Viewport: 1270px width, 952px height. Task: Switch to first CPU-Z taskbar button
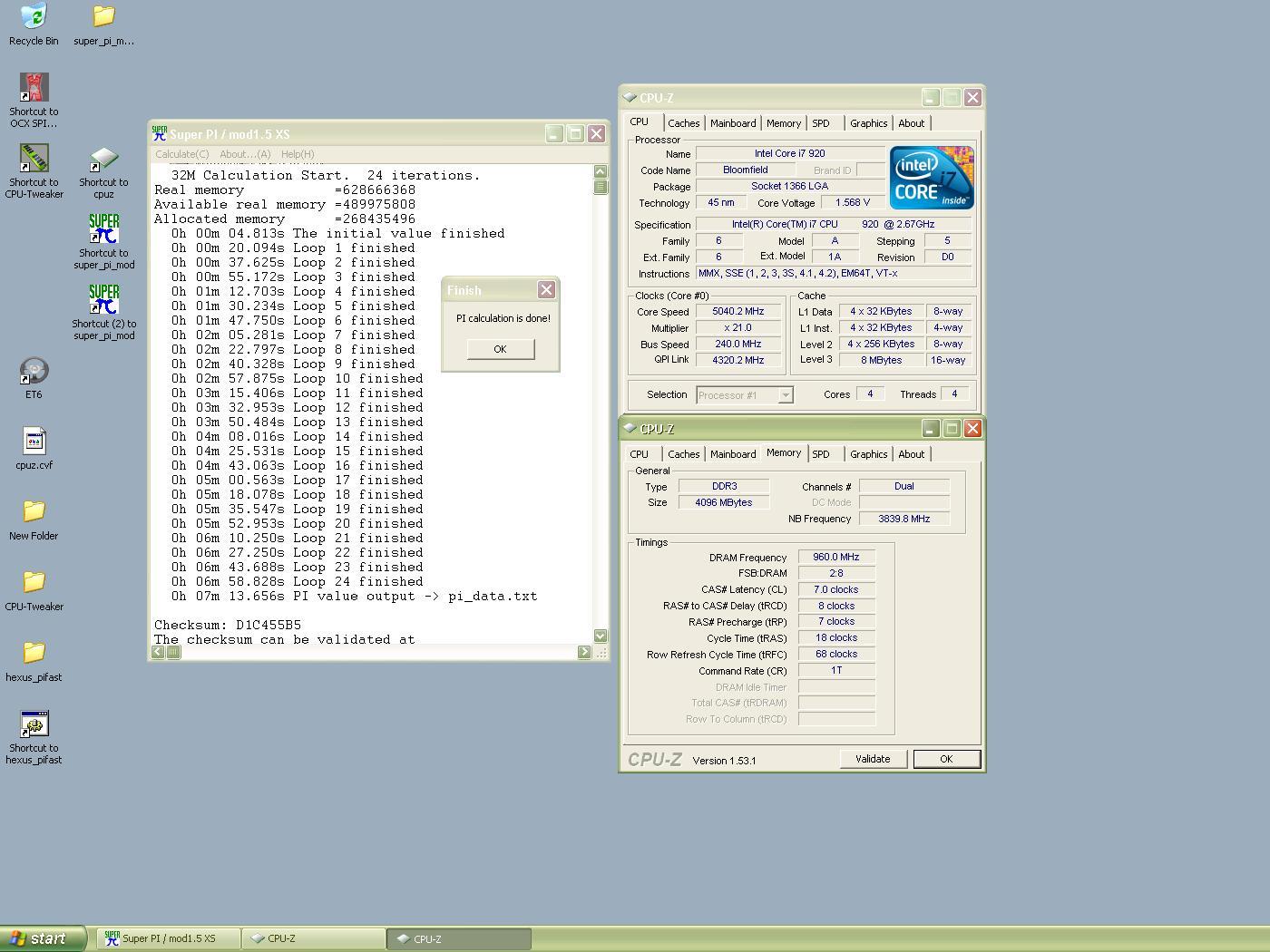[314, 938]
